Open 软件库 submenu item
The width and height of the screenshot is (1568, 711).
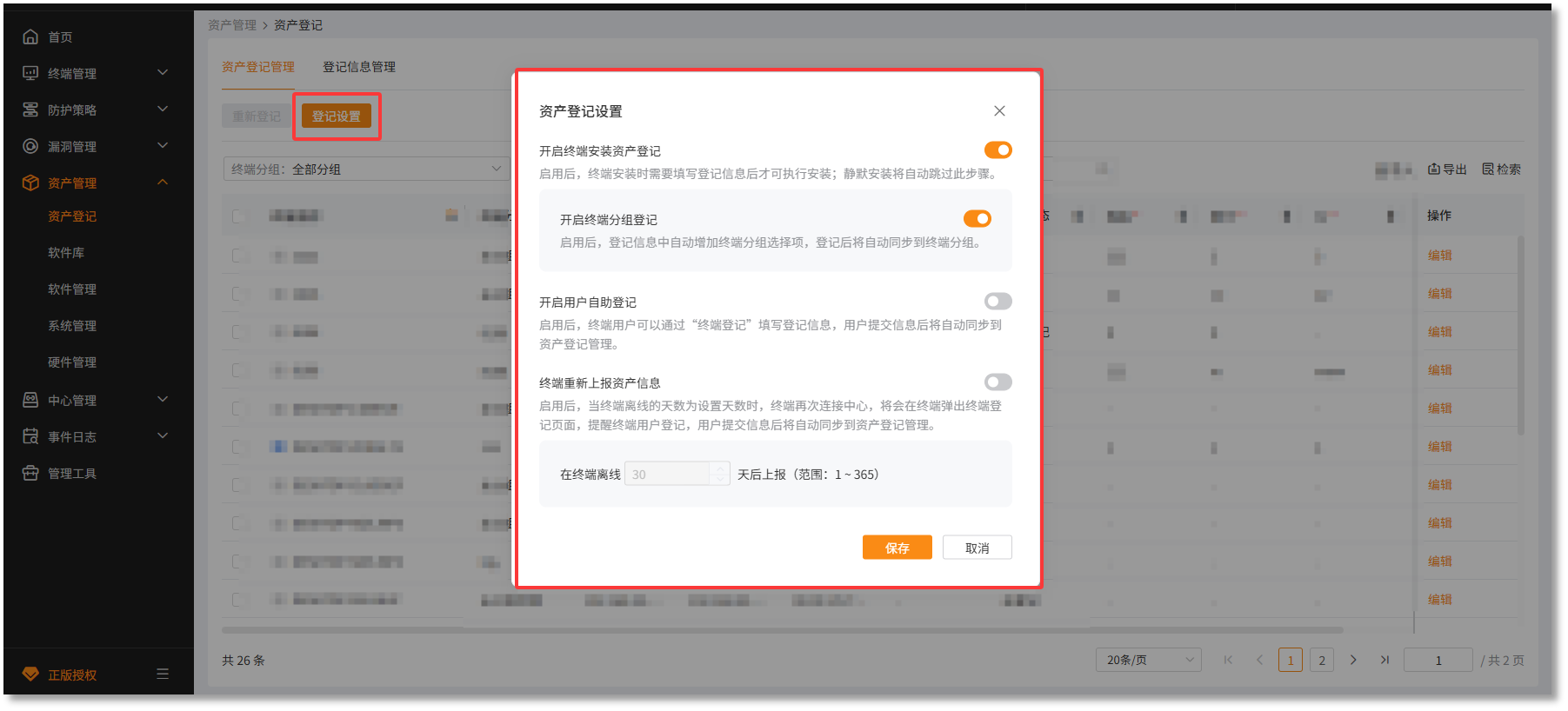tap(66, 253)
